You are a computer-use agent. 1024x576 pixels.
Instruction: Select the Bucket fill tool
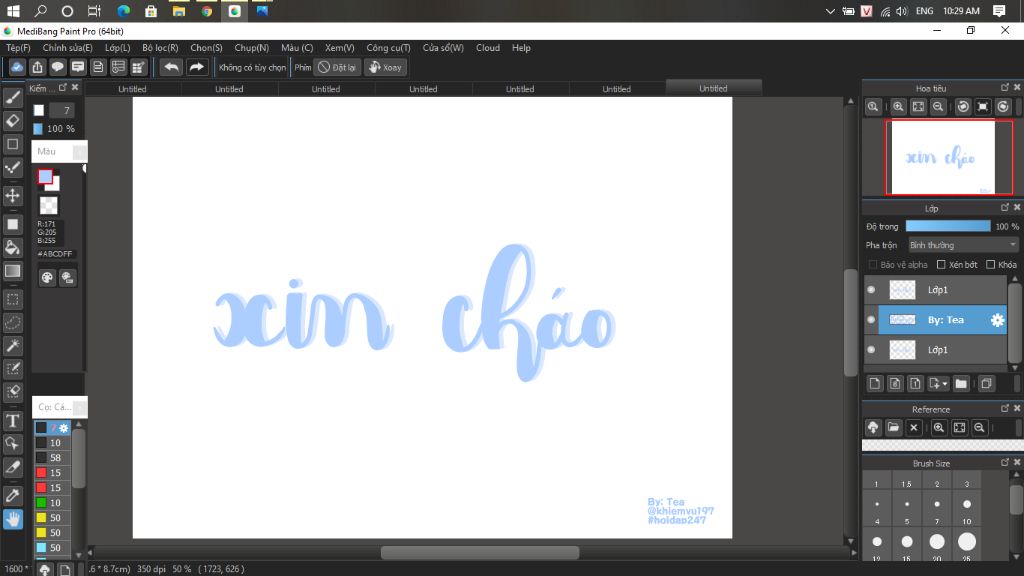12,248
